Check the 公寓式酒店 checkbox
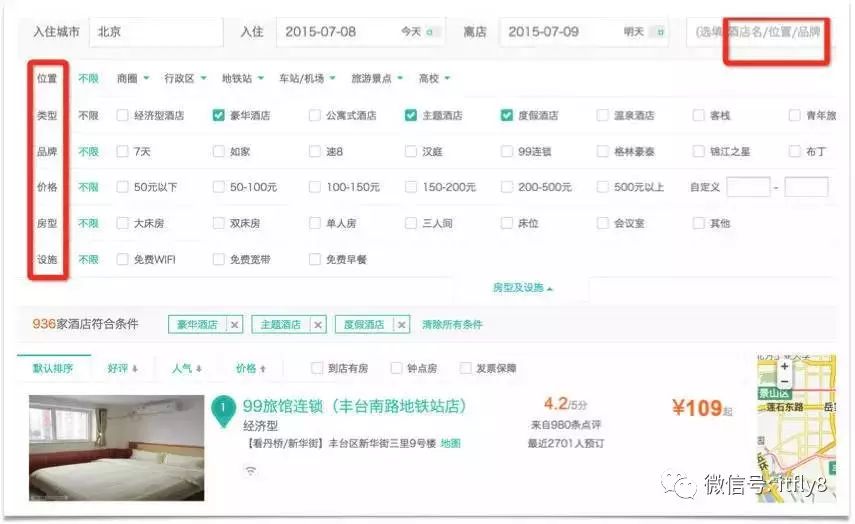855x524 pixels. [x=315, y=115]
